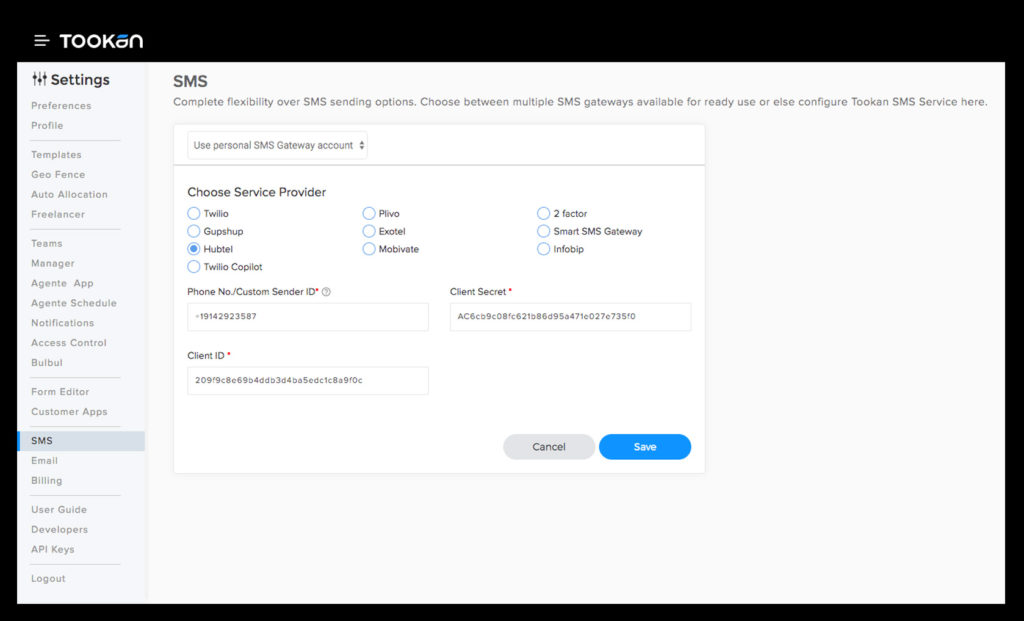Choose Plivo as the SMS provider
This screenshot has width=1024, height=621.
pyautogui.click(x=369, y=214)
